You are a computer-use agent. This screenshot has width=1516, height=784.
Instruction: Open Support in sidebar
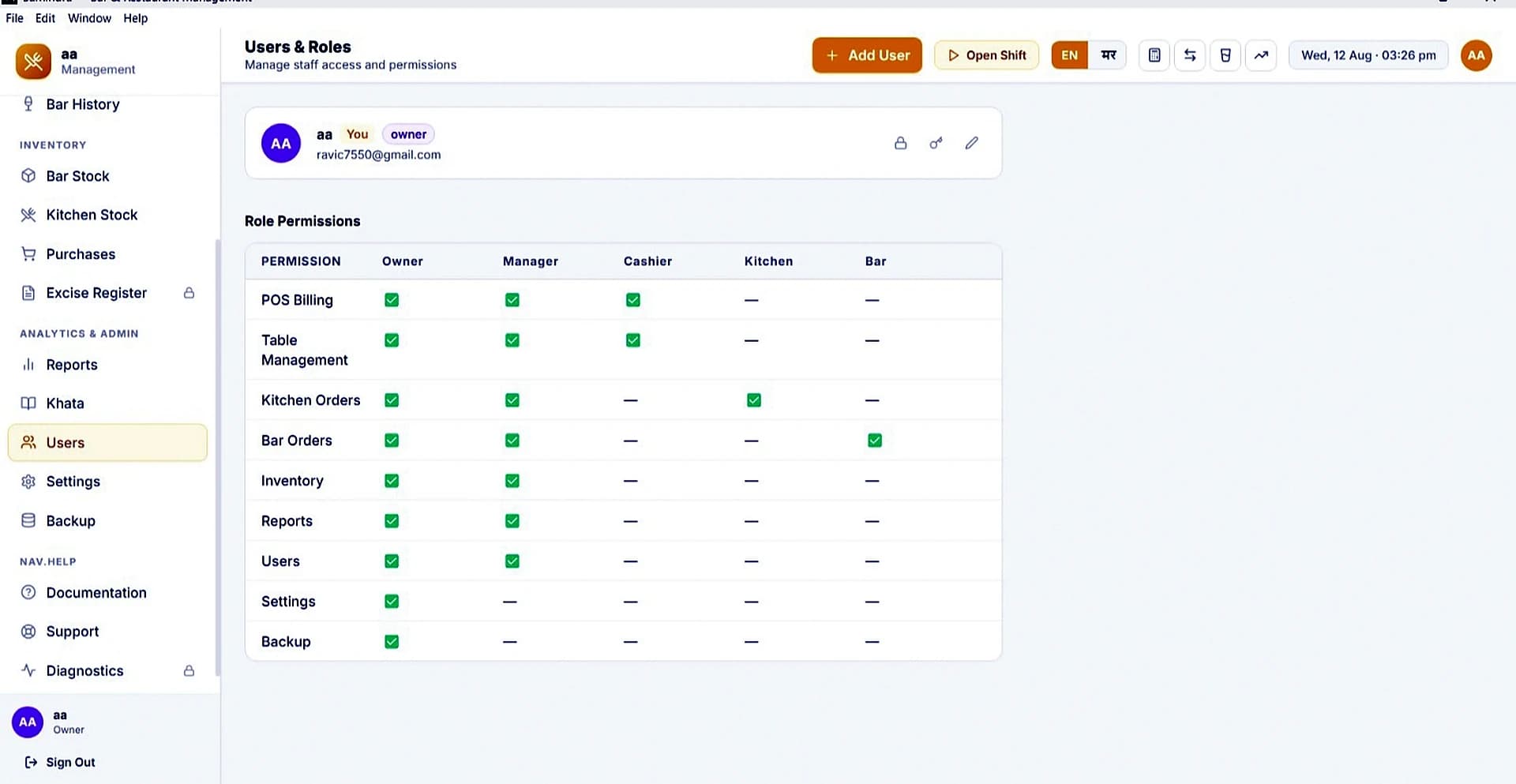(x=107, y=632)
